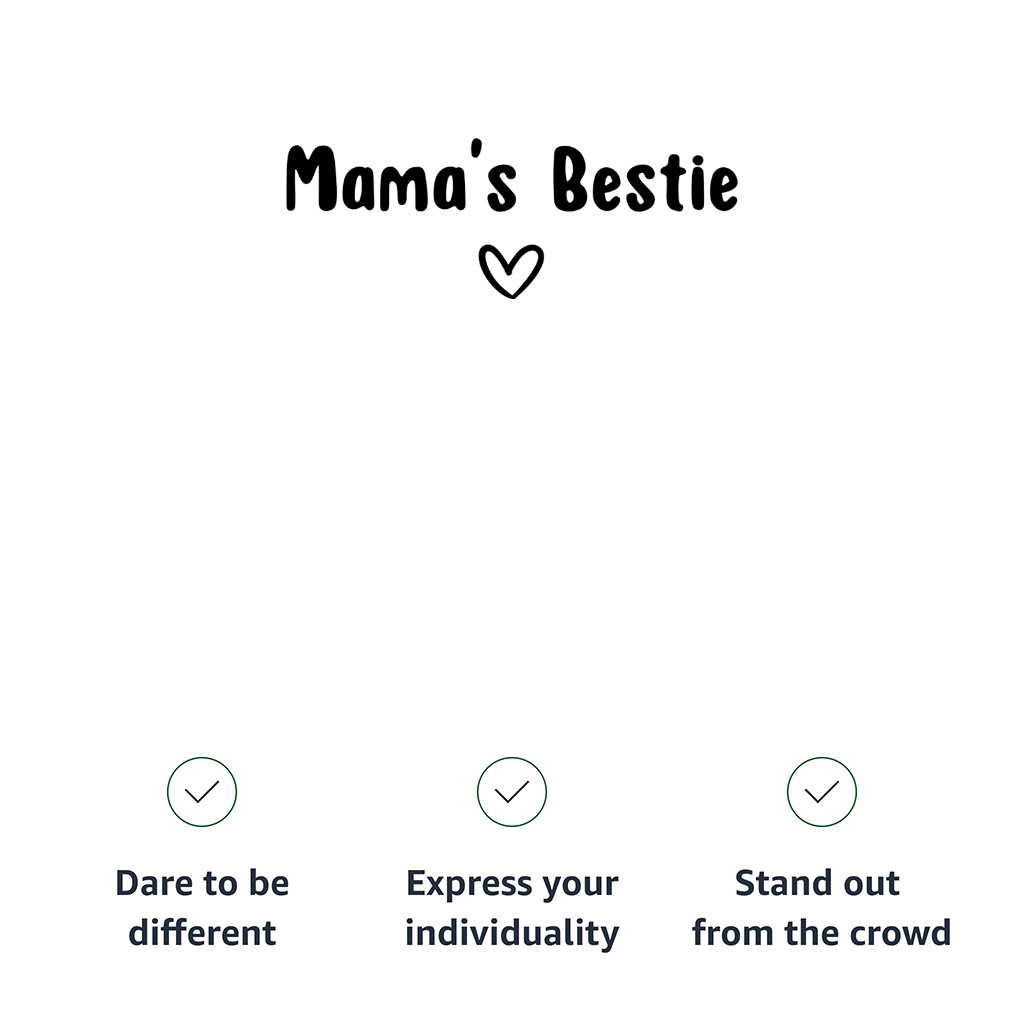Select the Dare to be different caption
Screen dimensions: 1024x1024
click(x=202, y=908)
